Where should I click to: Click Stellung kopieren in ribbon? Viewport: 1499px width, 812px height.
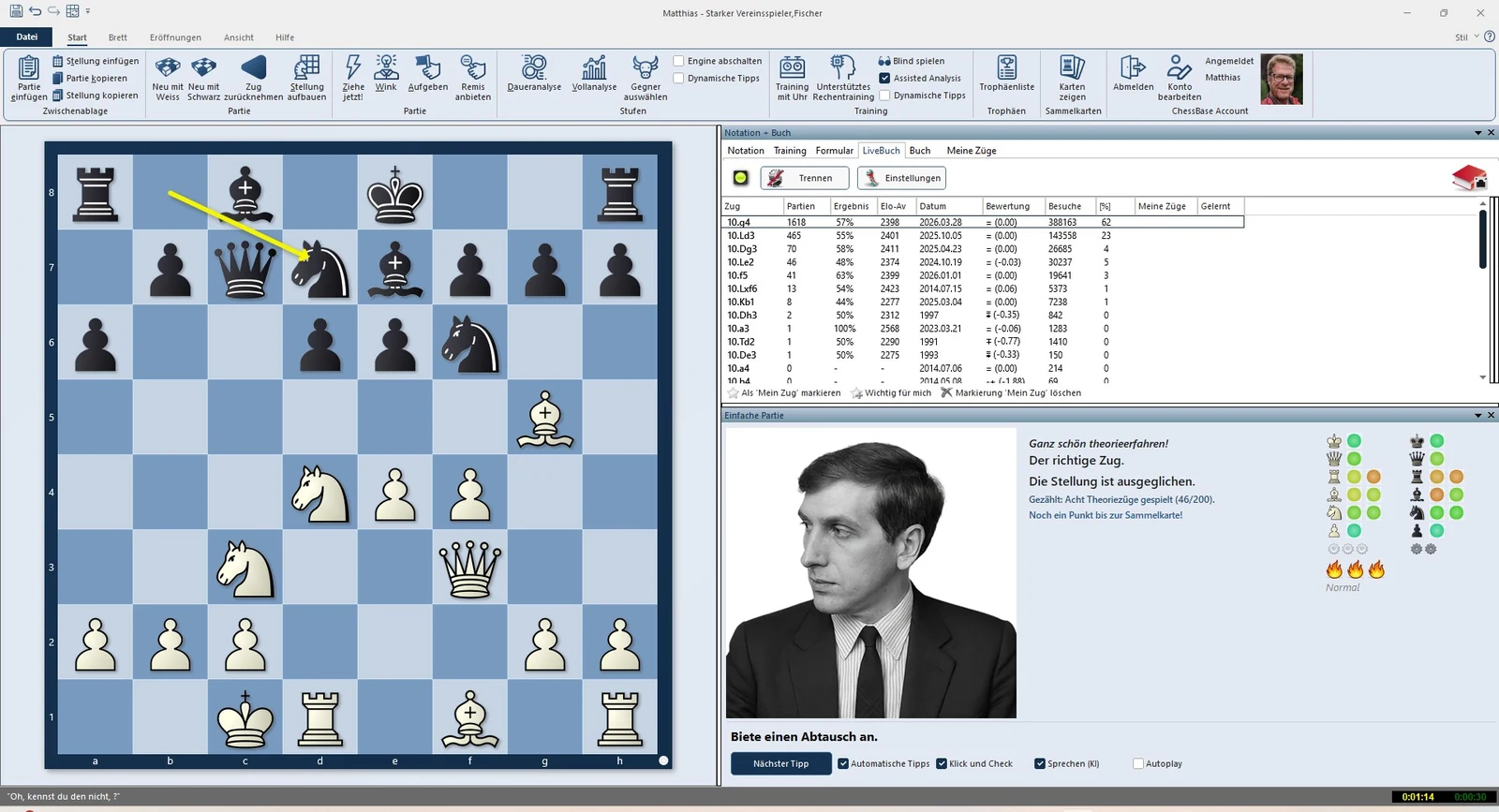(96, 95)
